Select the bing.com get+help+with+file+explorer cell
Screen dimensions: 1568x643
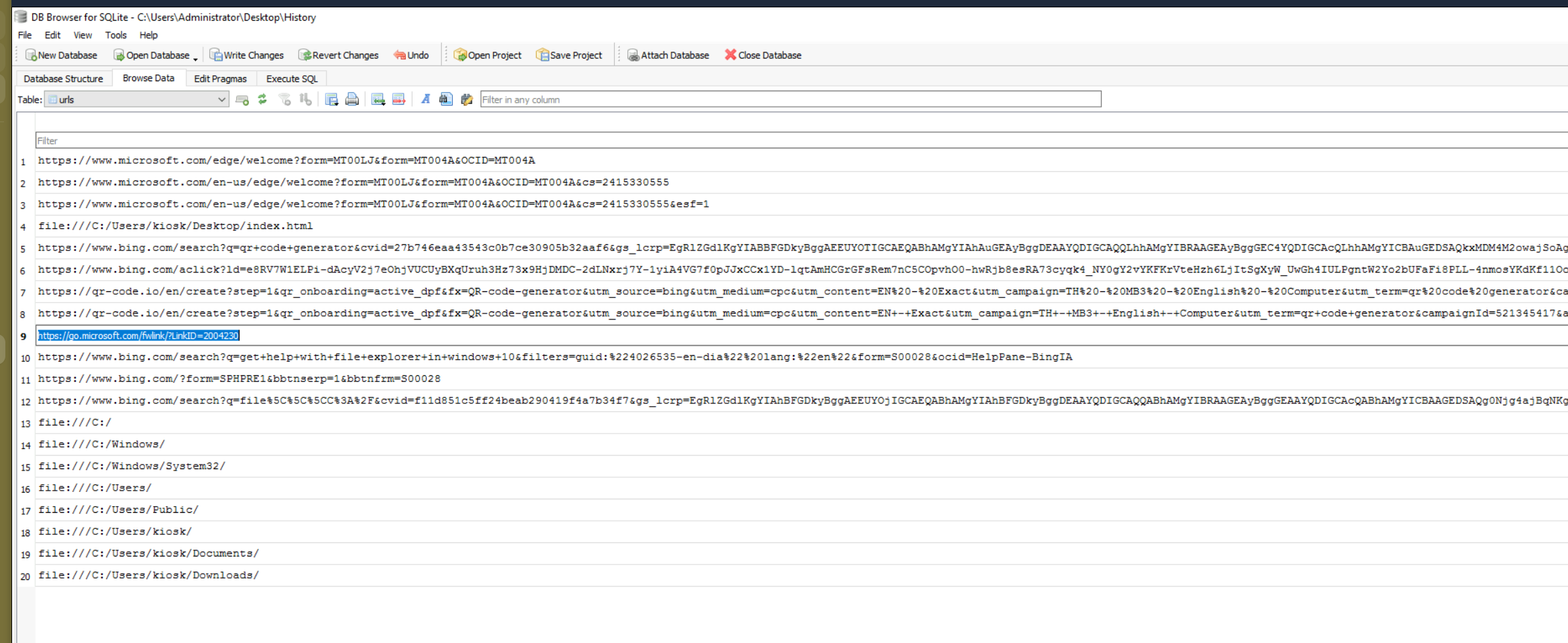point(802,357)
